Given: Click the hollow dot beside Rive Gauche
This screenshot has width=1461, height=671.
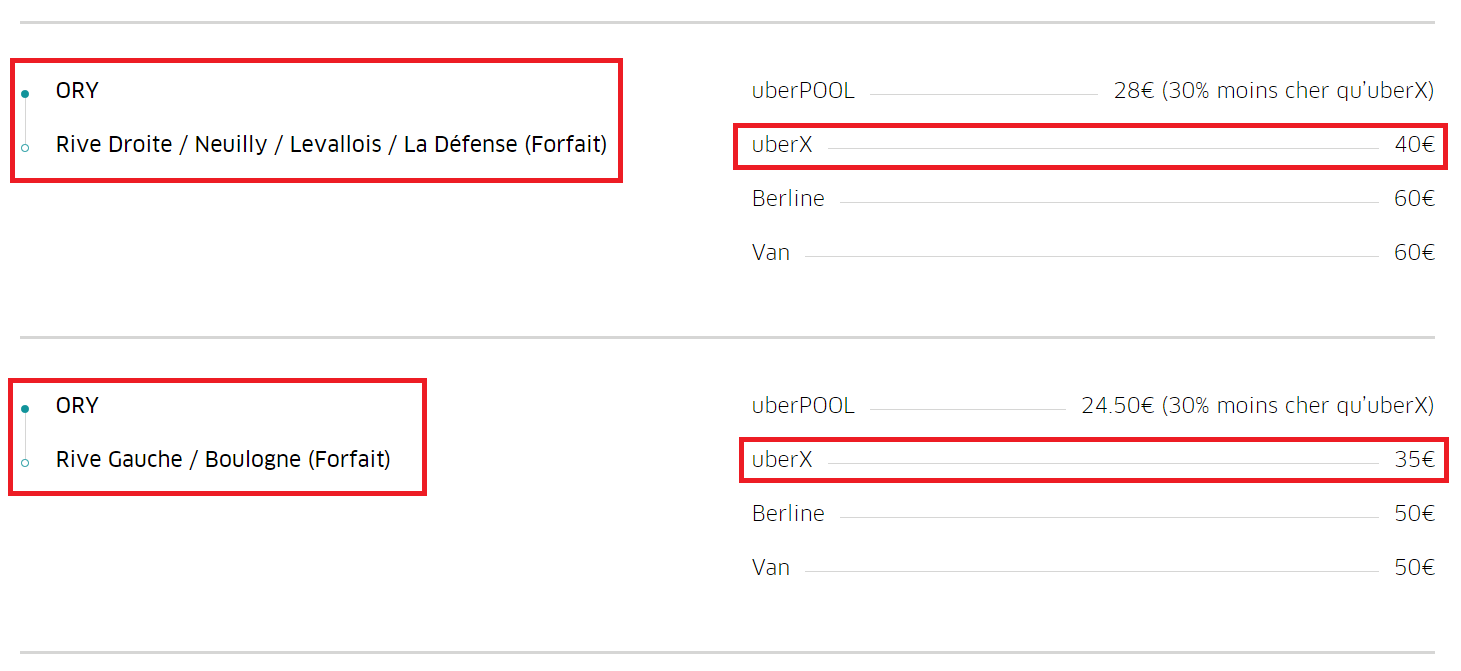Looking at the screenshot, I should pos(25,463).
